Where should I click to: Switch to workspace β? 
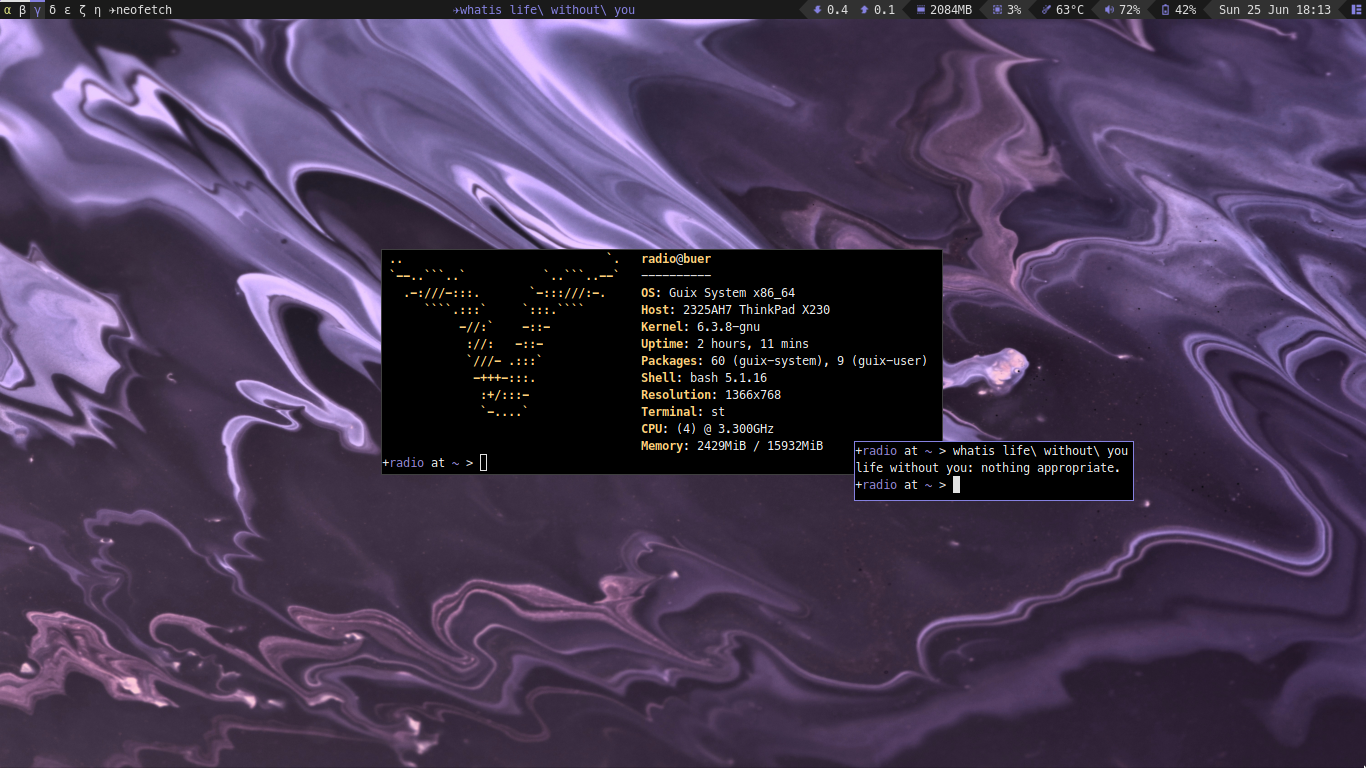[x=23, y=9]
